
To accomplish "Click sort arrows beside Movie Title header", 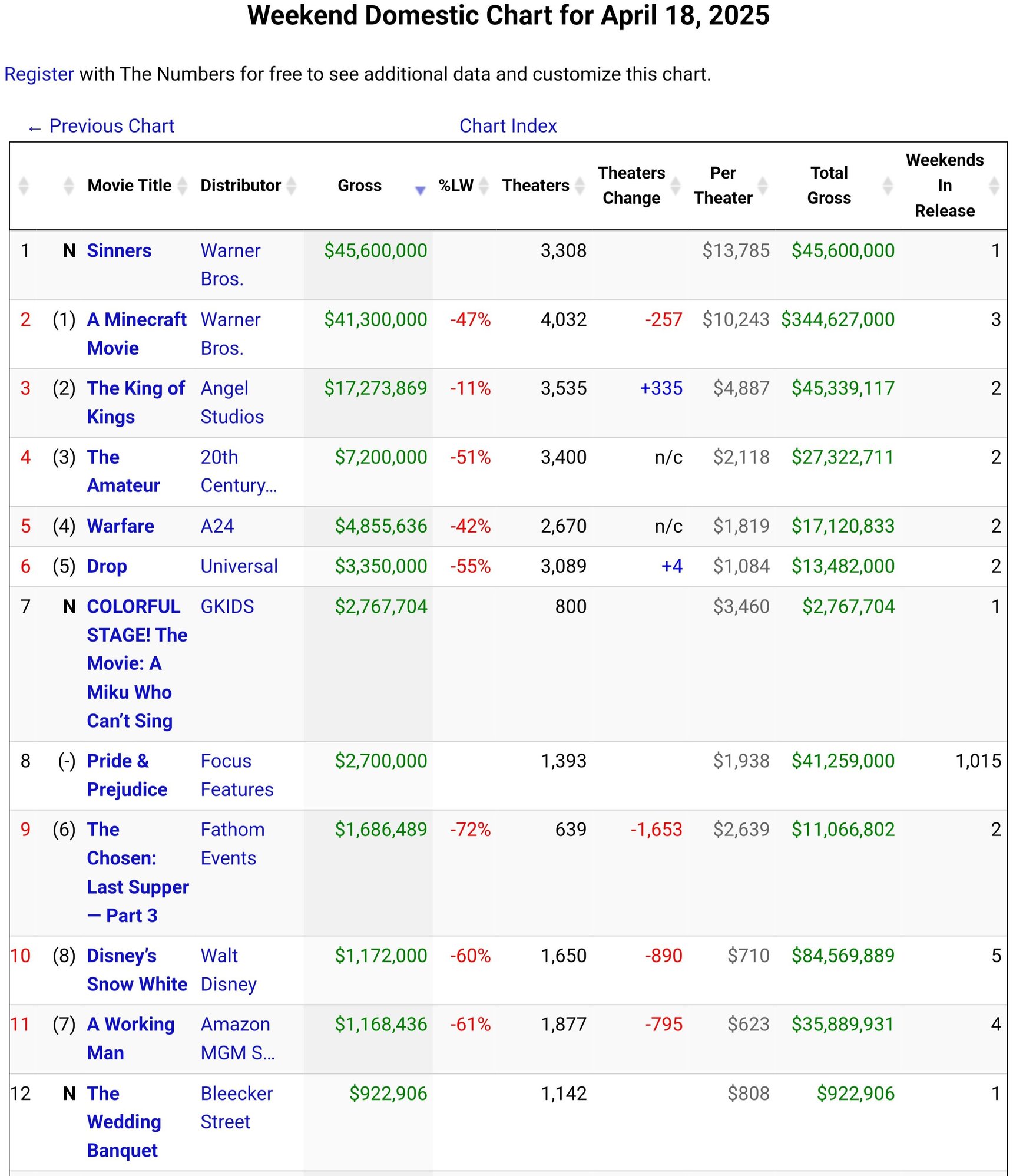I will click(183, 186).
